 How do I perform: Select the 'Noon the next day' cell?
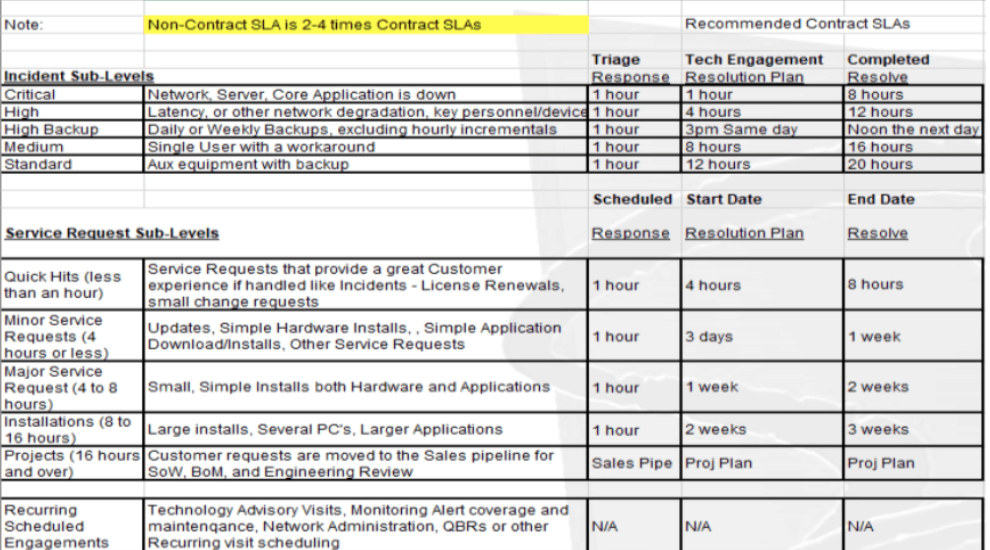pos(912,129)
